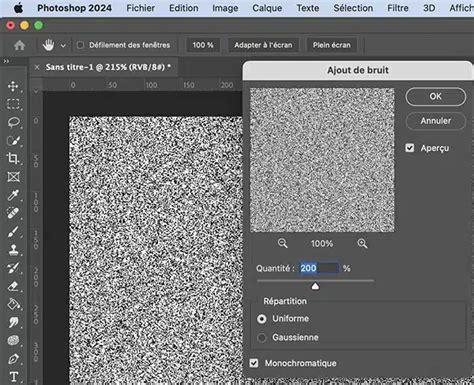Viewport: 474px width, 385px height.
Task: Uncheck the Monochromatique option
Action: [x=254, y=363]
